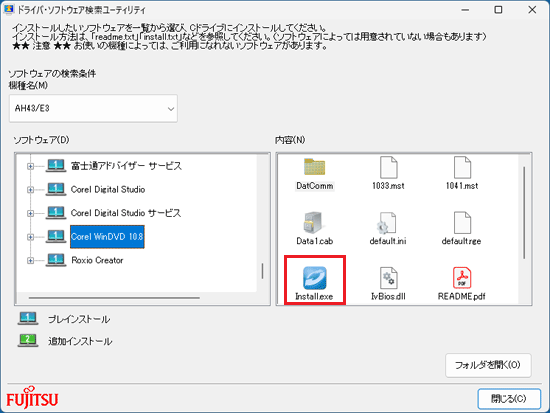Click the Install.exe installer icon

[x=315, y=278]
